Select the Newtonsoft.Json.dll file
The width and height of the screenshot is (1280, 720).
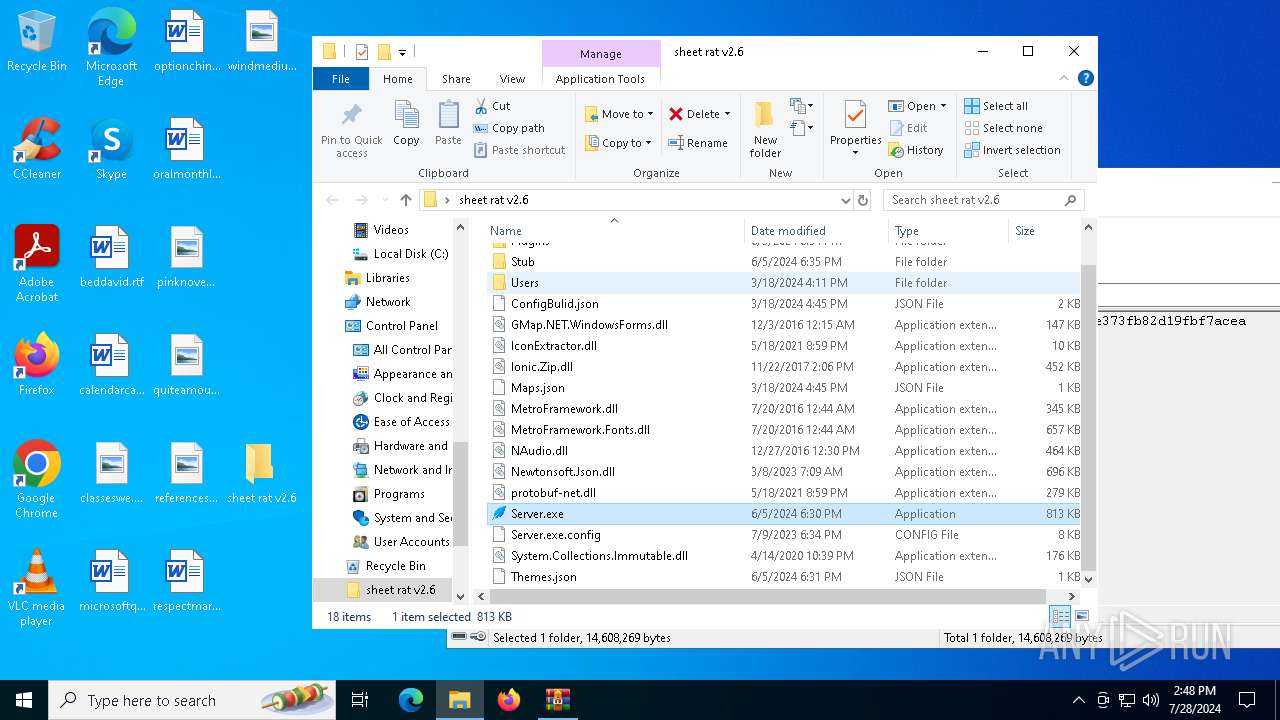[783, 472]
